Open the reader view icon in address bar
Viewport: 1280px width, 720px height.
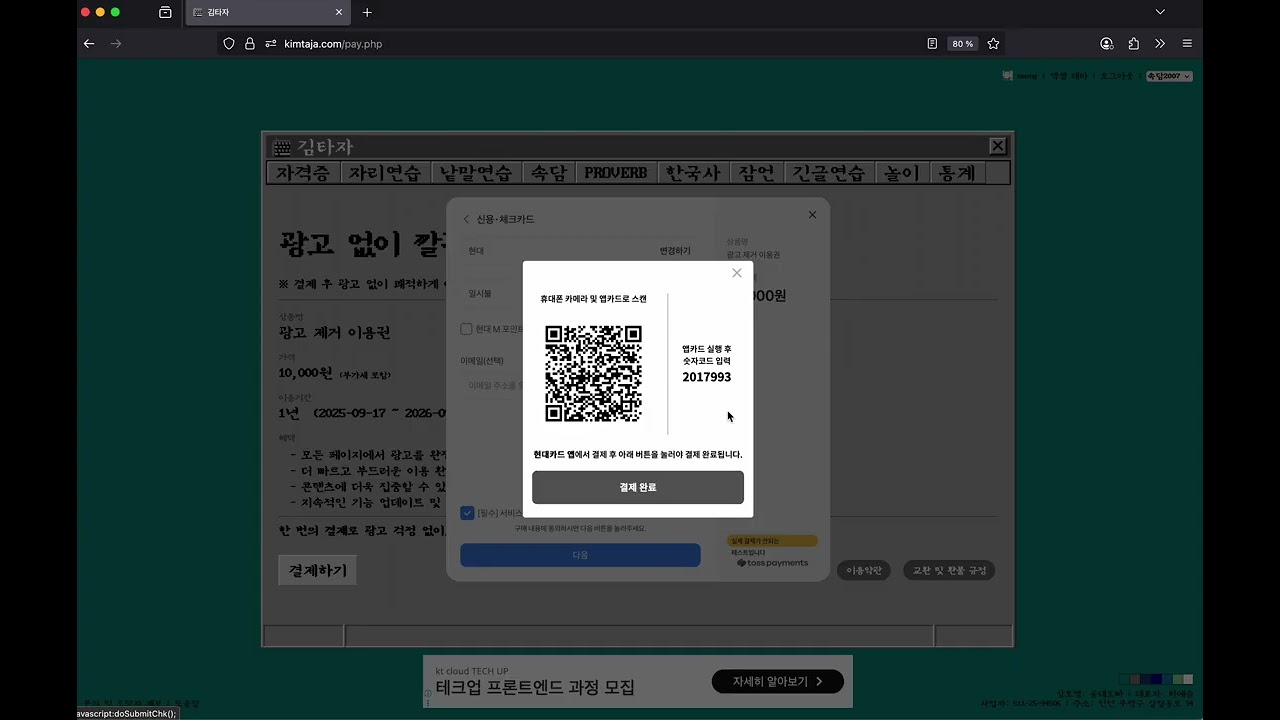[x=933, y=43]
